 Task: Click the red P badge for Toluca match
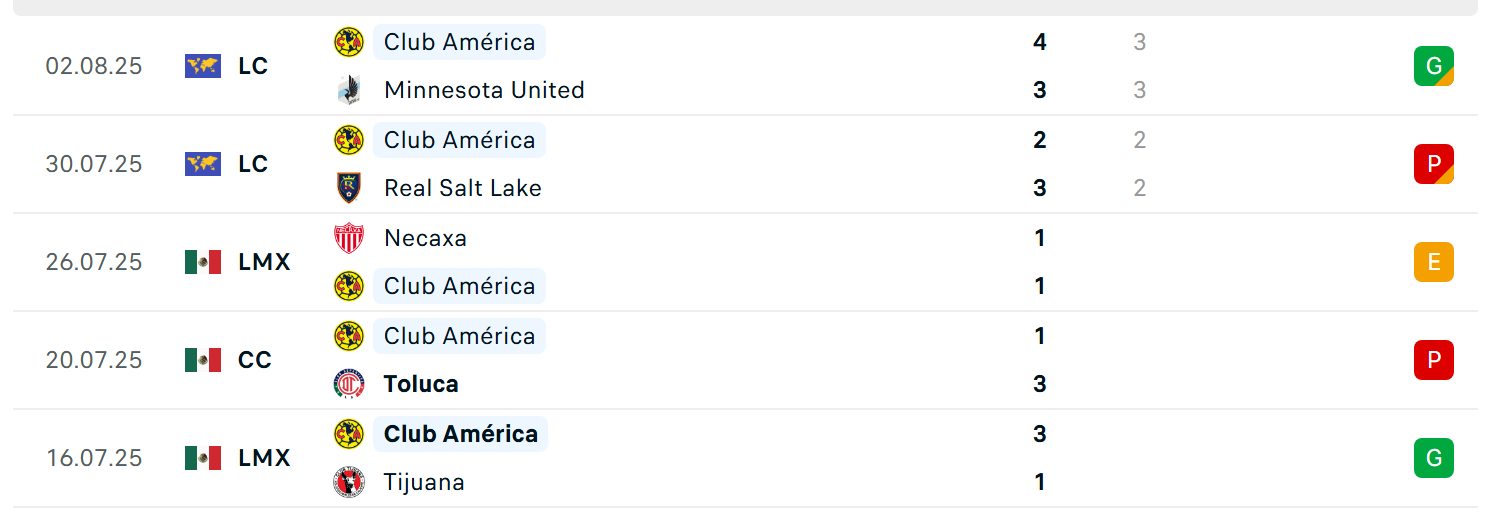point(1434,360)
